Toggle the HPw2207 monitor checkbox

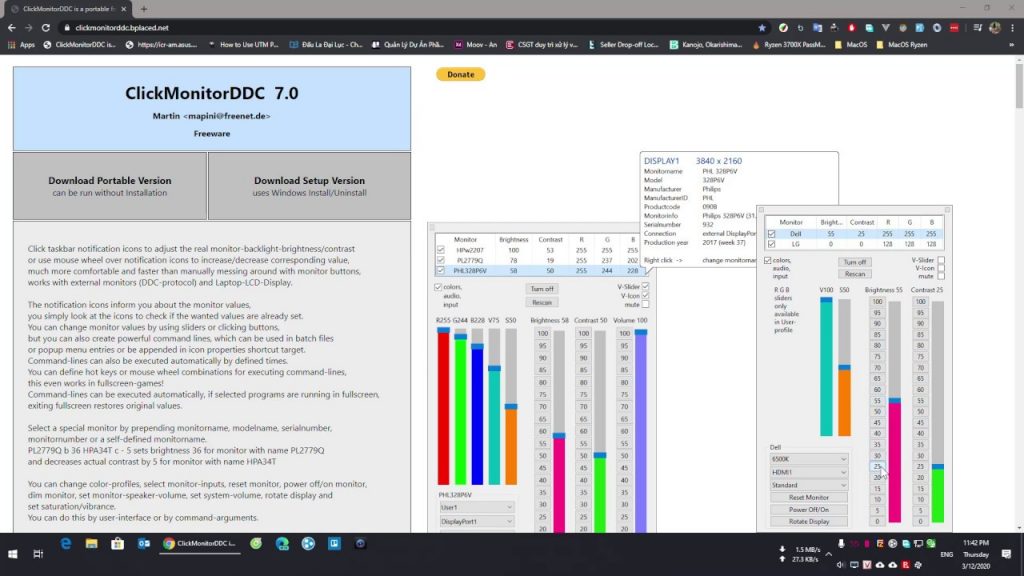point(440,250)
